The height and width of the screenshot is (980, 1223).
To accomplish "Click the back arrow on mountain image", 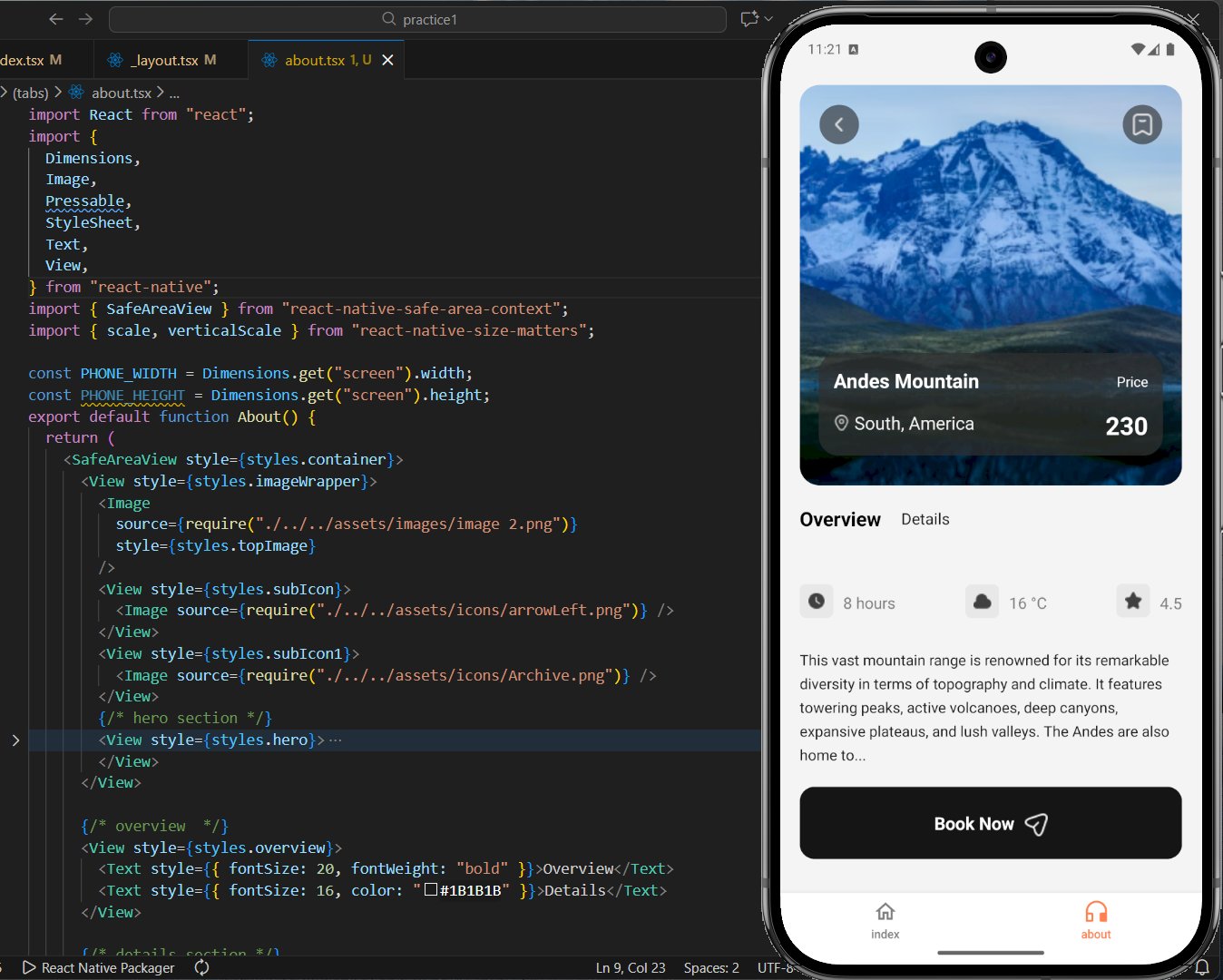I will click(838, 125).
